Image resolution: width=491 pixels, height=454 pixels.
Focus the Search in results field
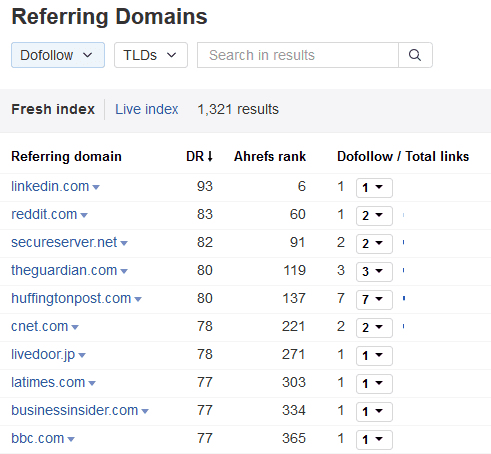pyautogui.click(x=298, y=55)
